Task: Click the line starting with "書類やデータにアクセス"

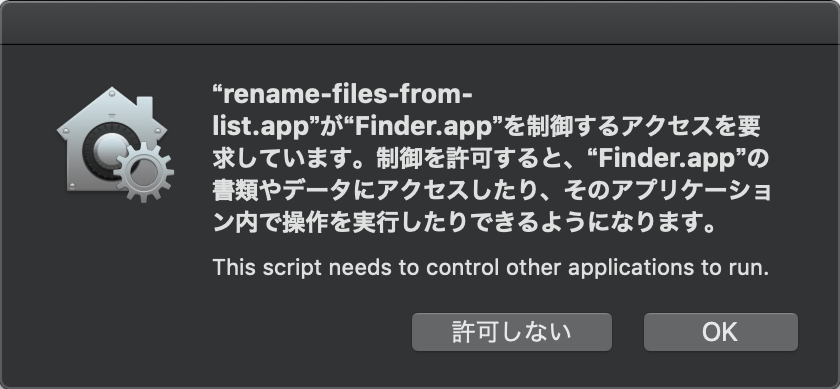Action: (x=492, y=191)
